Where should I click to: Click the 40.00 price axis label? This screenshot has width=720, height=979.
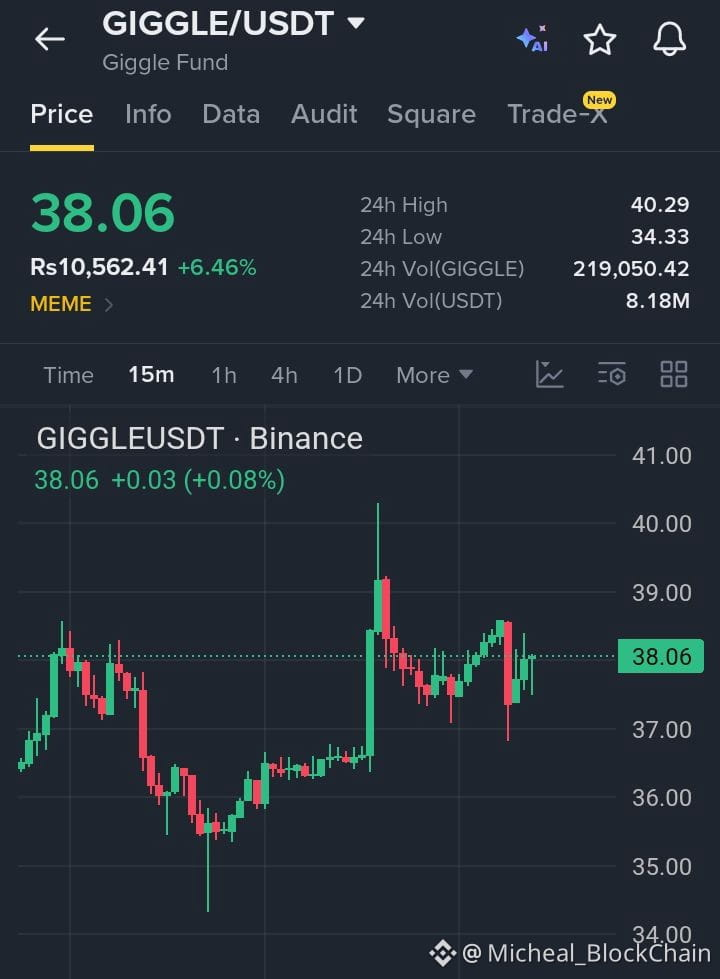(661, 524)
